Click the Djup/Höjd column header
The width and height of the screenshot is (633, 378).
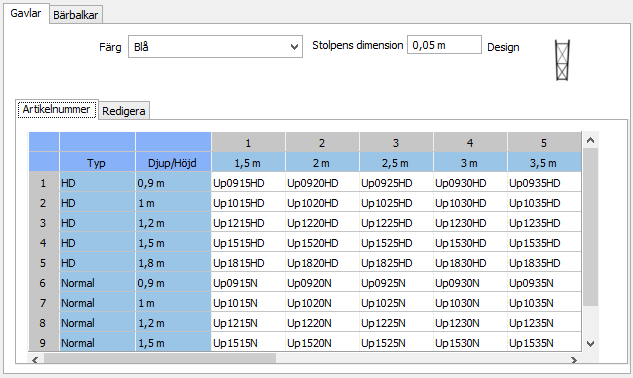coord(173,163)
